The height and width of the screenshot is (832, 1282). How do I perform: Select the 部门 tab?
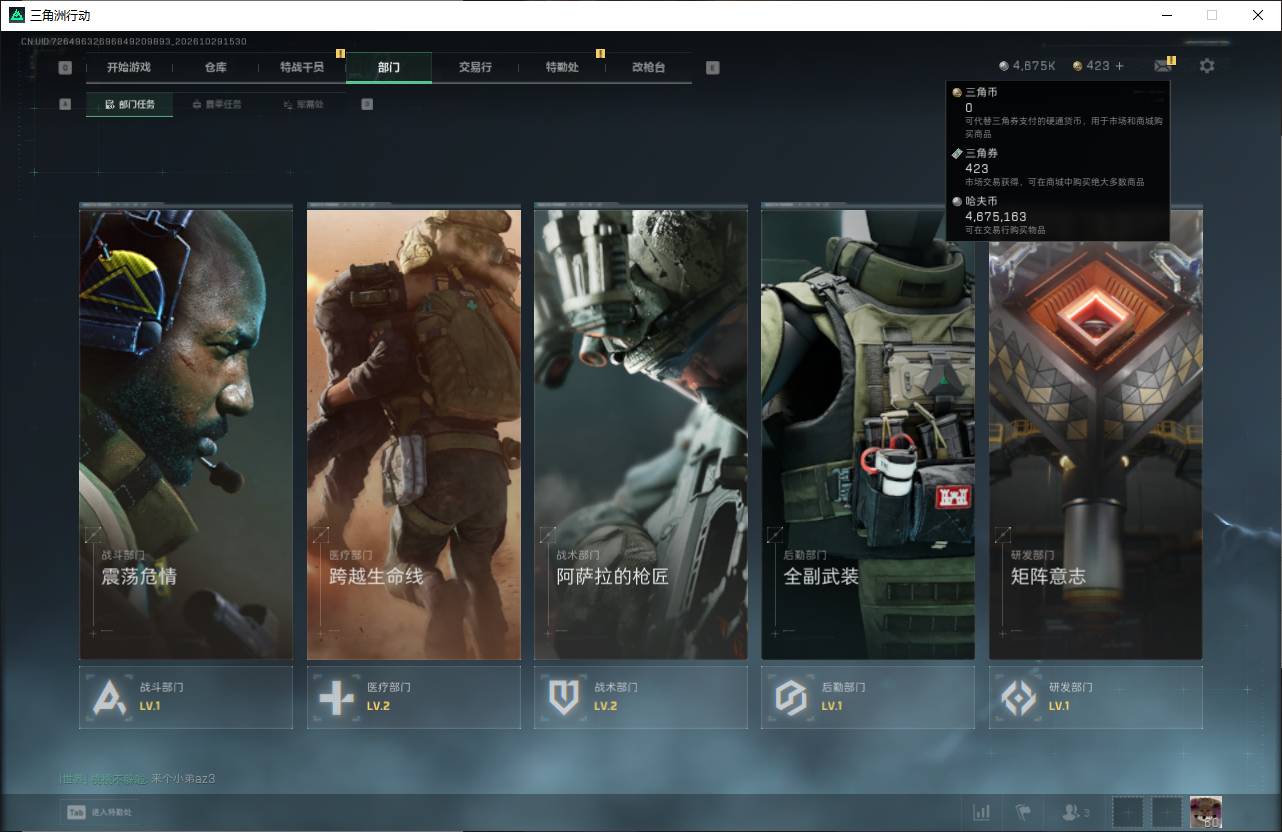point(389,67)
